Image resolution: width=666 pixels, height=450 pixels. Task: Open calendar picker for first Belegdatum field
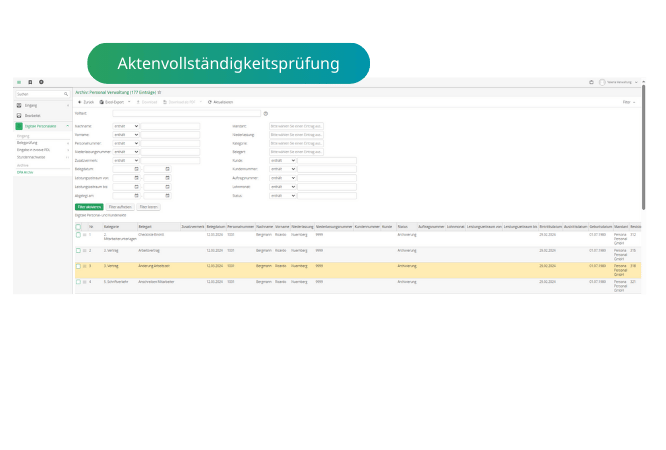[x=136, y=169]
